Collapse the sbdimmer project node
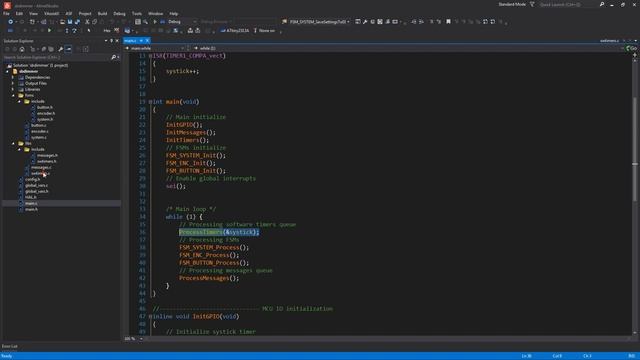 7,71
